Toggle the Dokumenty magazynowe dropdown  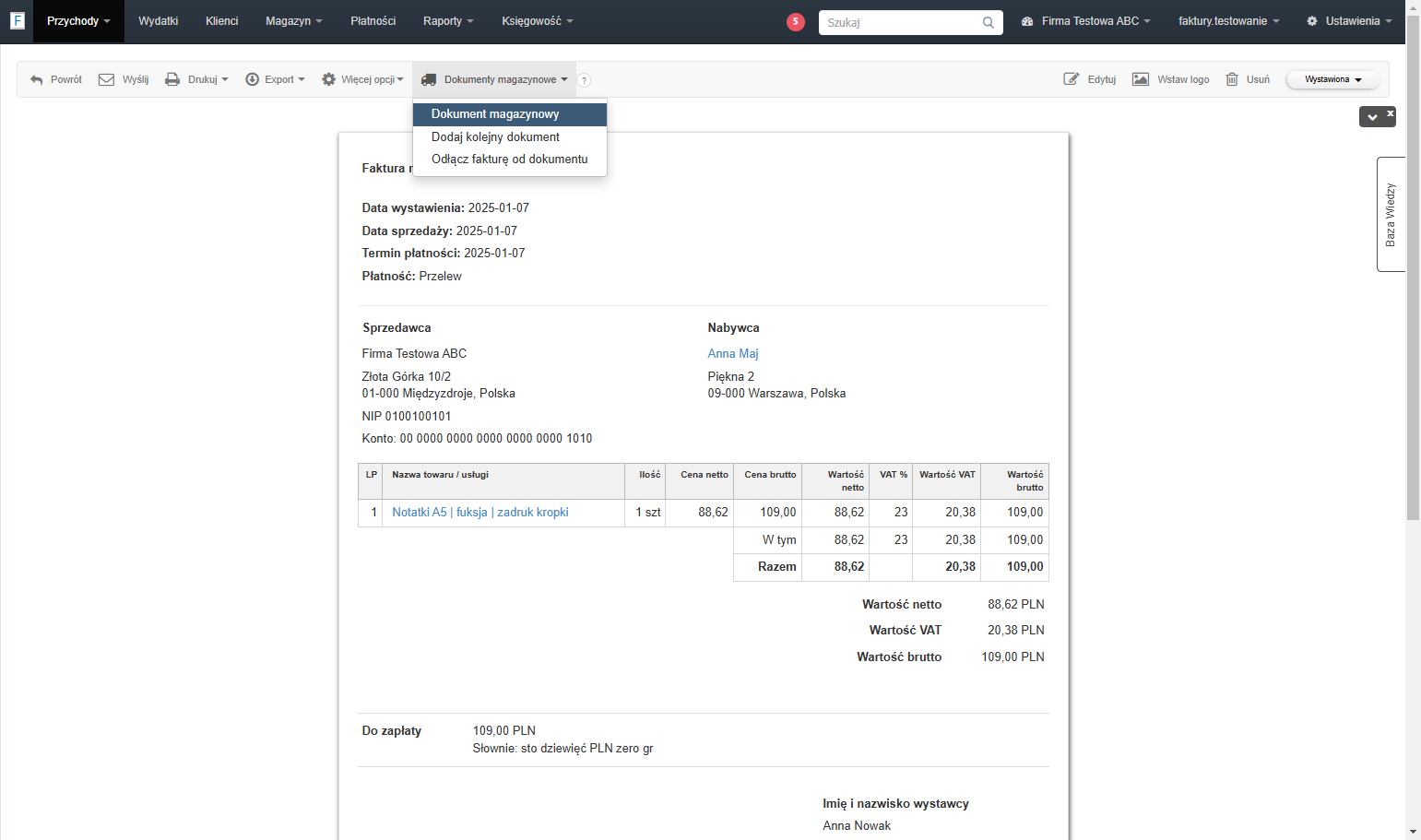[494, 79]
